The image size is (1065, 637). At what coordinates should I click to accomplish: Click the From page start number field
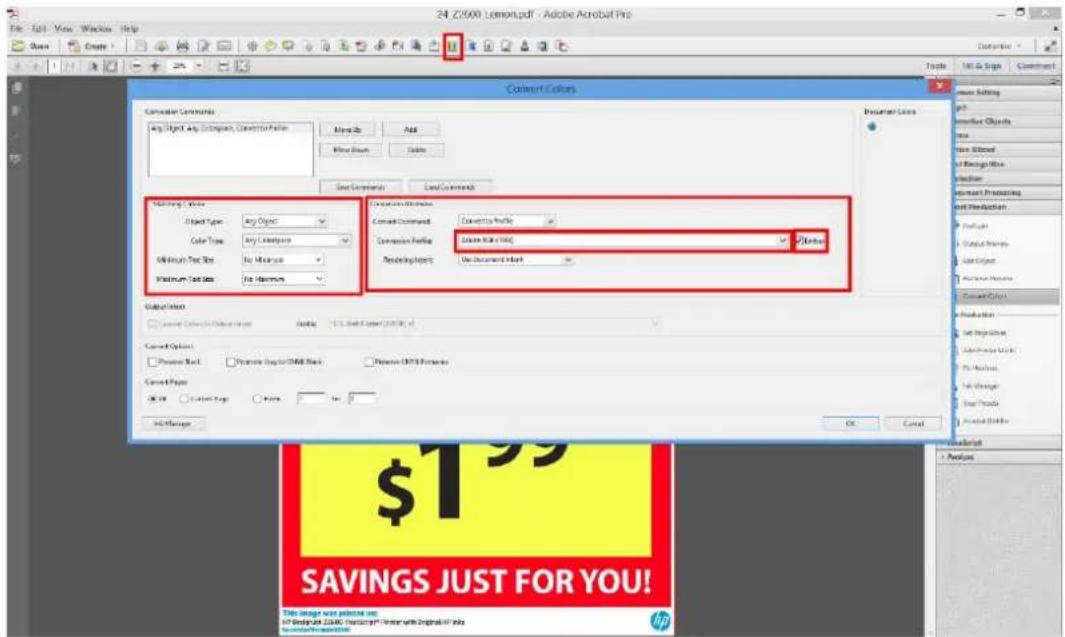point(311,399)
